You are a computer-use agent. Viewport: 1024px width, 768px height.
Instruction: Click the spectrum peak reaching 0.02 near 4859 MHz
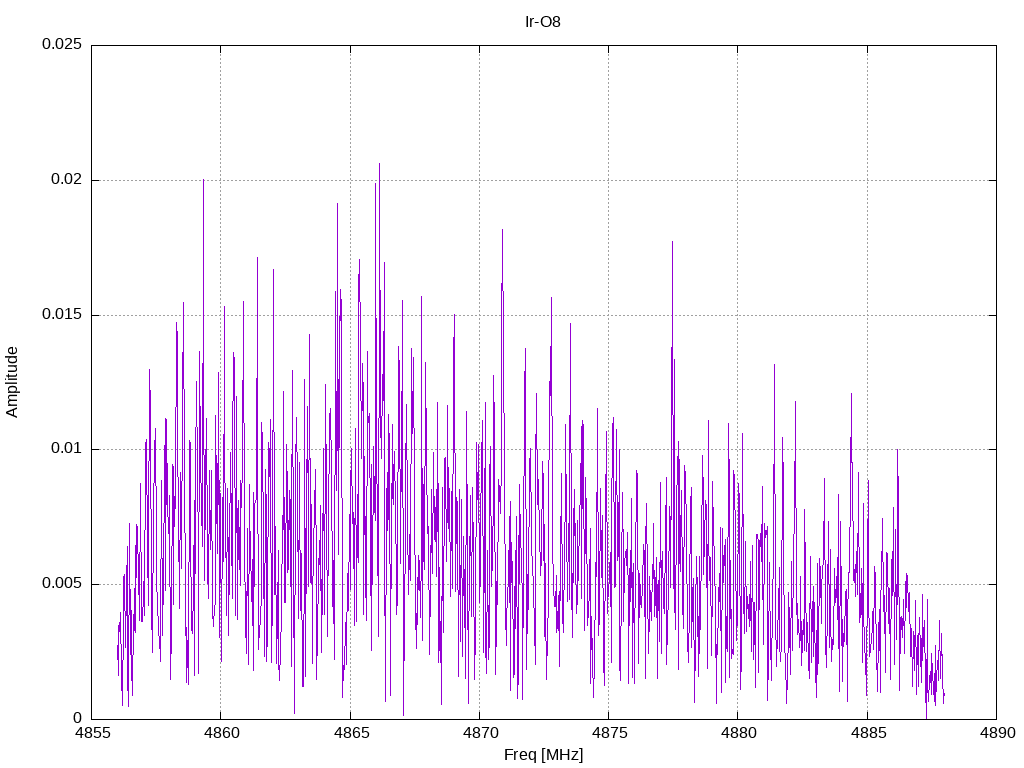203,180
